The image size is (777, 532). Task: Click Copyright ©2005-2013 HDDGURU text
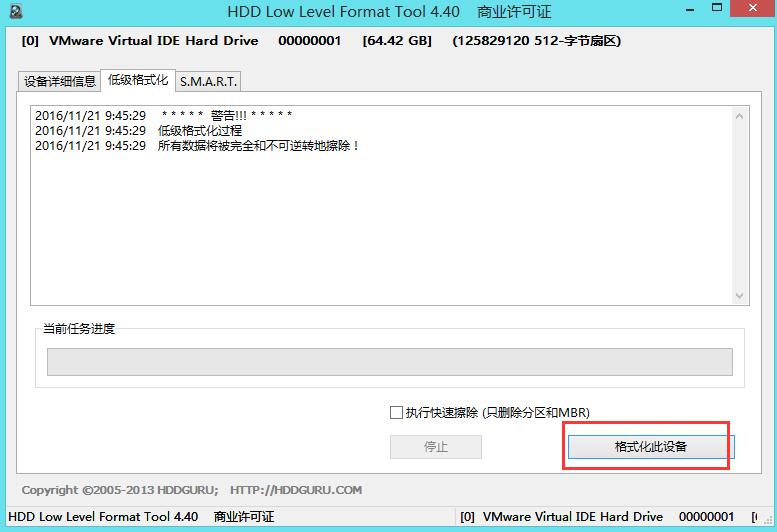click(x=120, y=490)
